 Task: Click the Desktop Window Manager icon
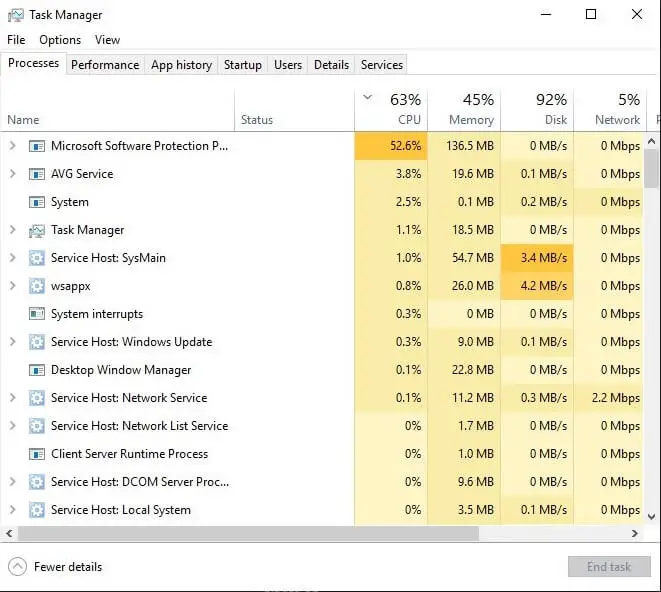click(37, 370)
